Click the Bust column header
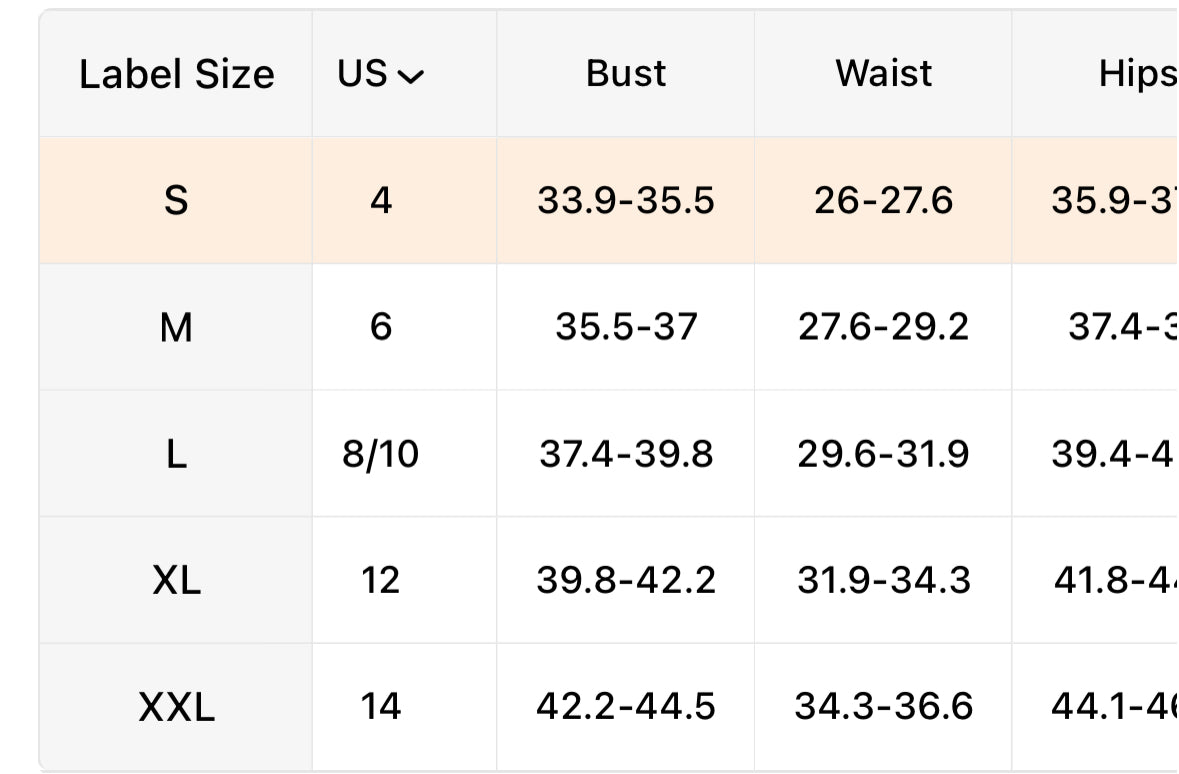 (x=626, y=74)
